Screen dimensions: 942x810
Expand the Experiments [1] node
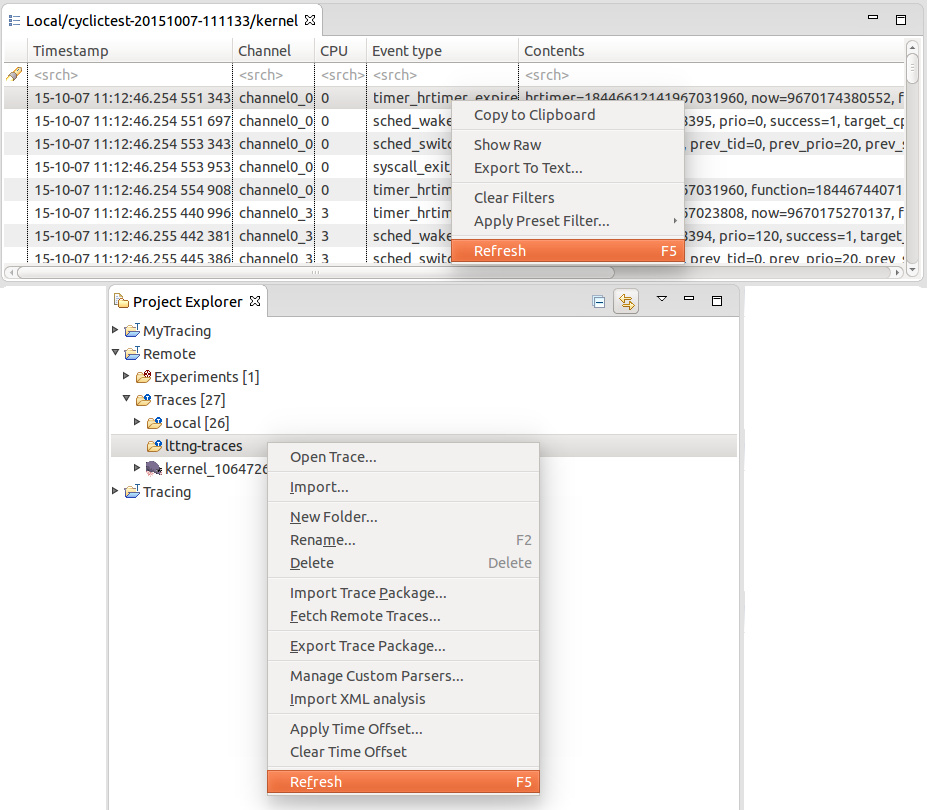coord(127,377)
